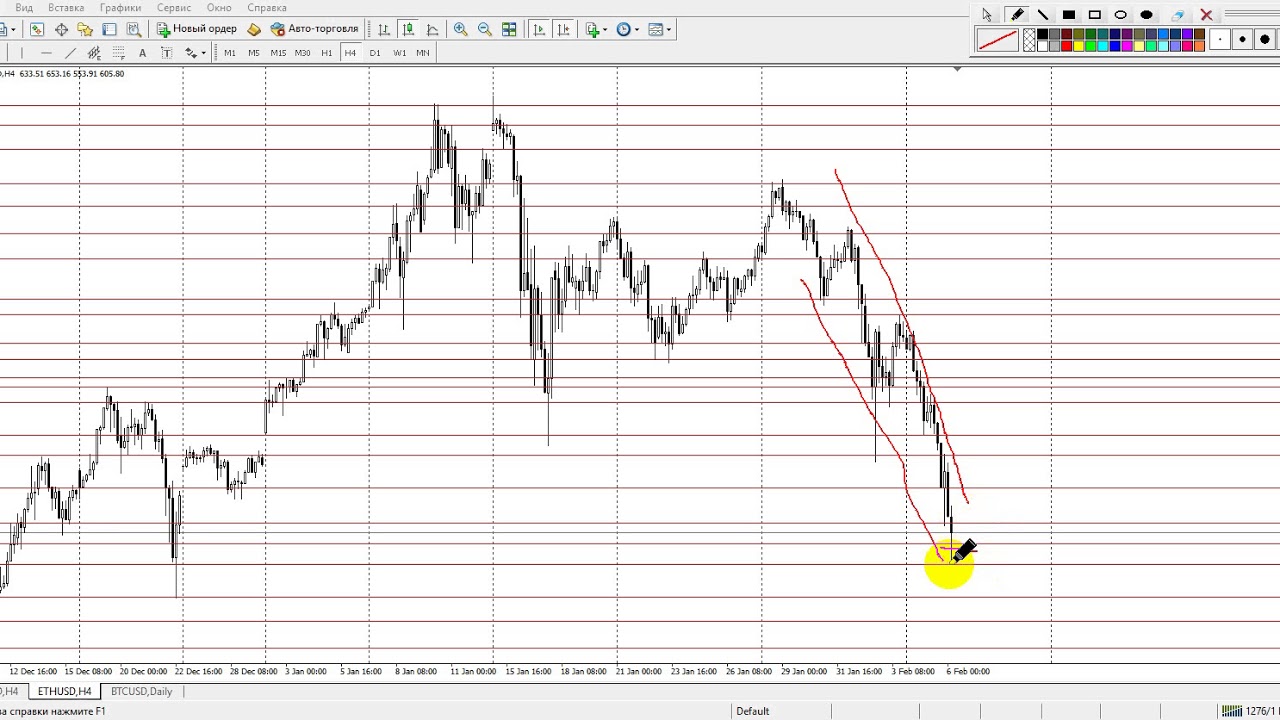Screen dimensions: 1280x720
Task: Pick the black color swatch
Action: tap(1042, 34)
